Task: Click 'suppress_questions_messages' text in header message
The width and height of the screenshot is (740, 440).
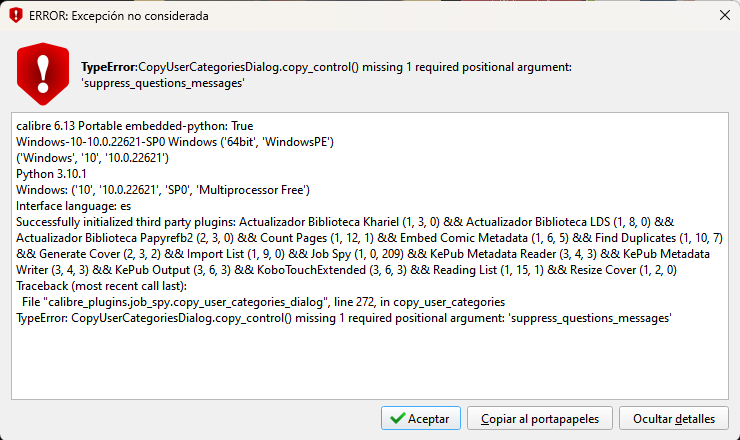Action: pyautogui.click(x=163, y=82)
